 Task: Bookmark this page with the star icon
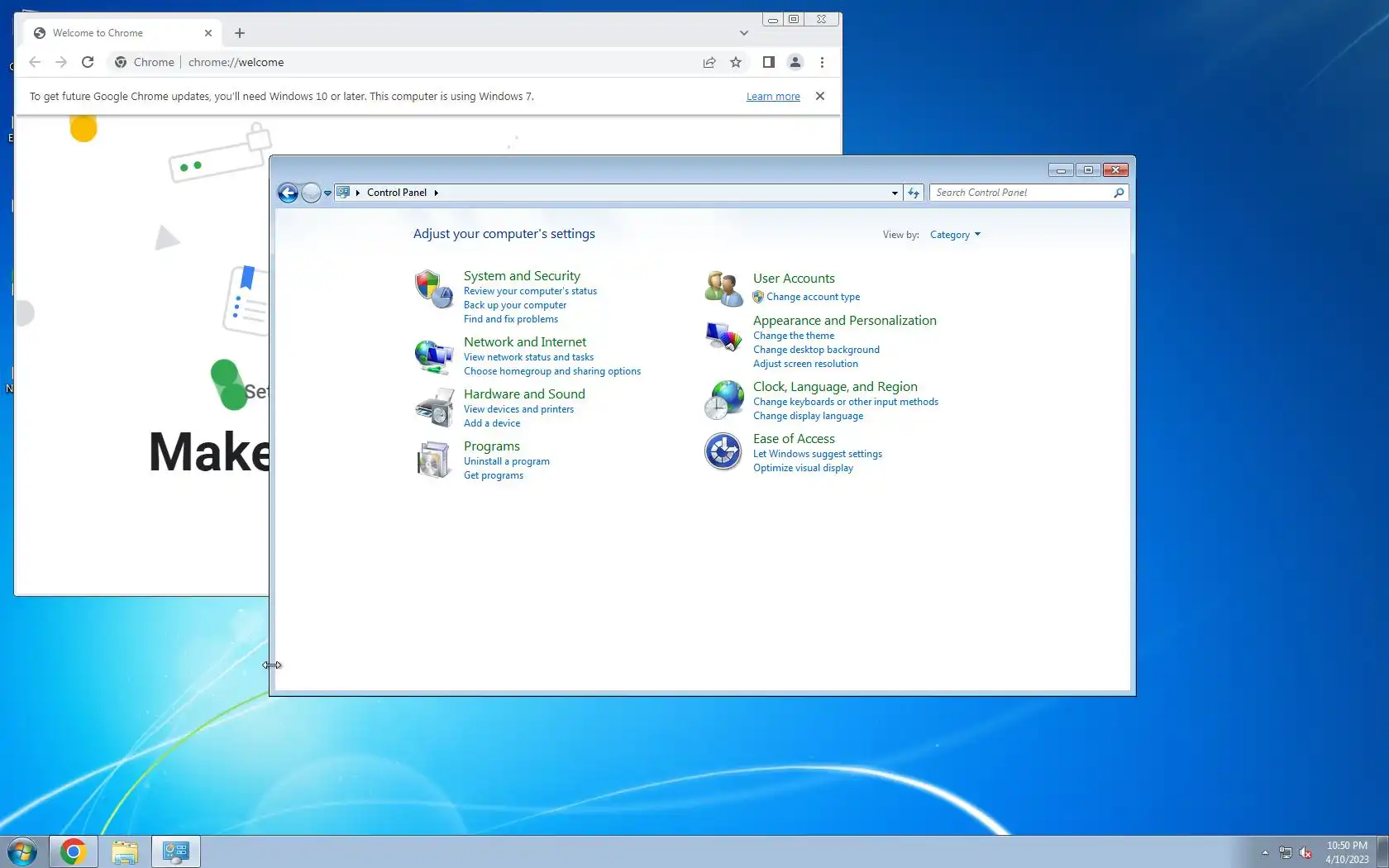click(736, 62)
